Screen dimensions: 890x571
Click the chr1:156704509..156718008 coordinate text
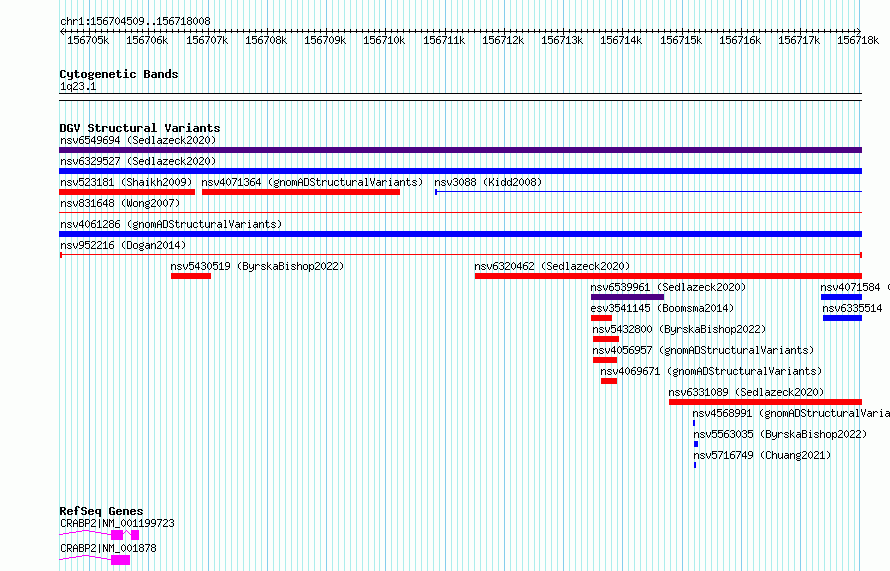(x=135, y=21)
